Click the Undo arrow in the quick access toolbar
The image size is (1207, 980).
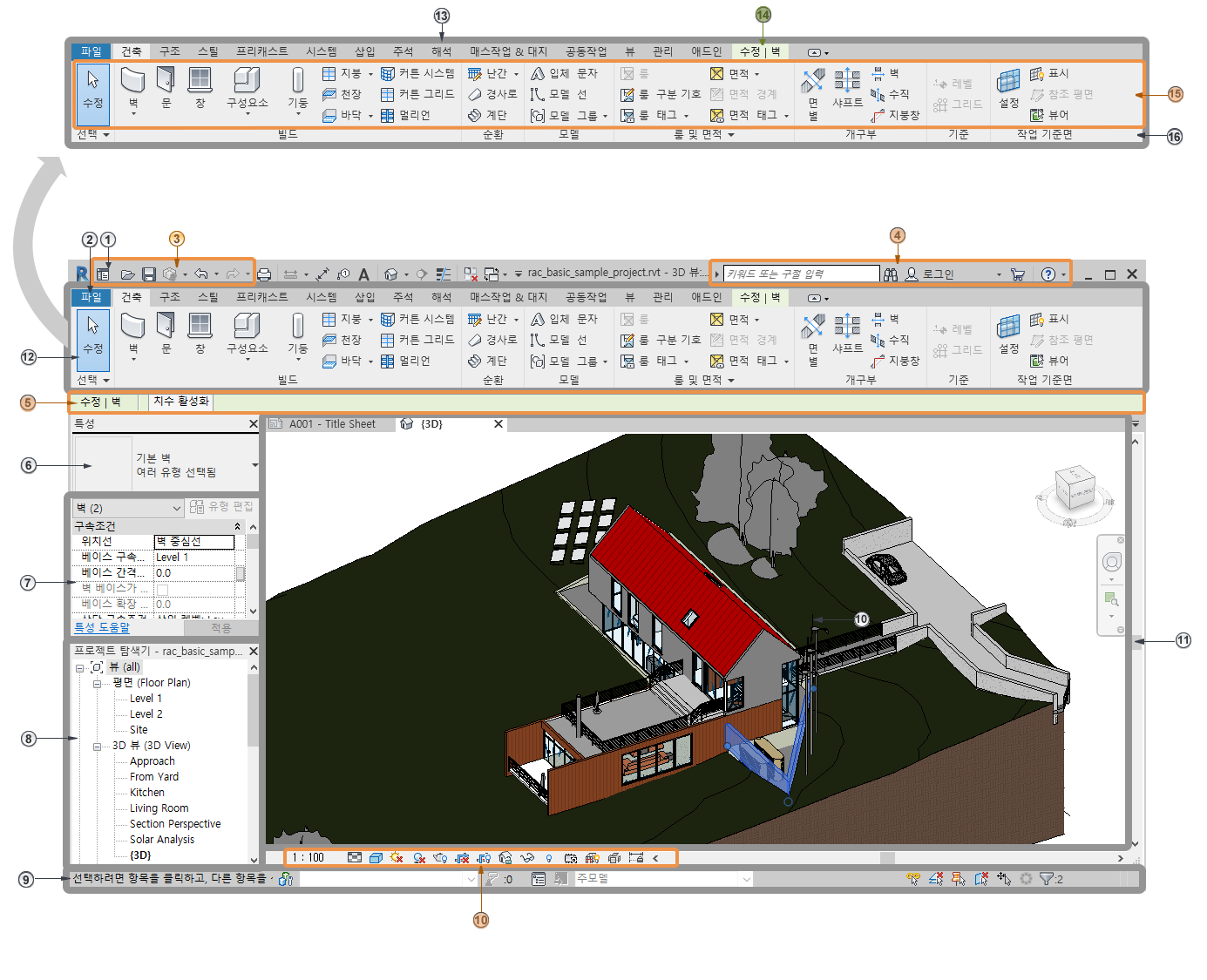201,274
